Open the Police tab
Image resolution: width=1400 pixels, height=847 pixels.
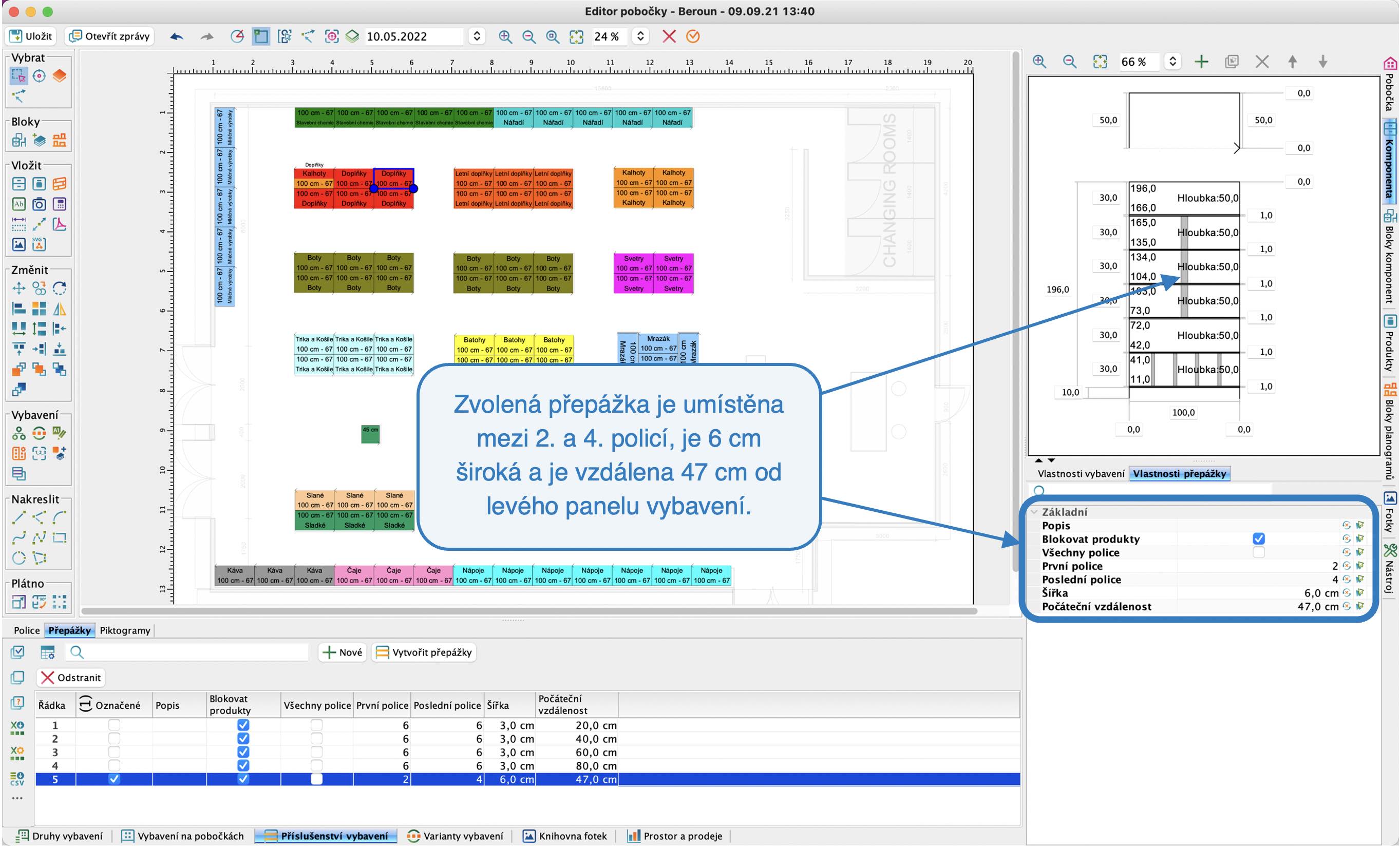[27, 630]
